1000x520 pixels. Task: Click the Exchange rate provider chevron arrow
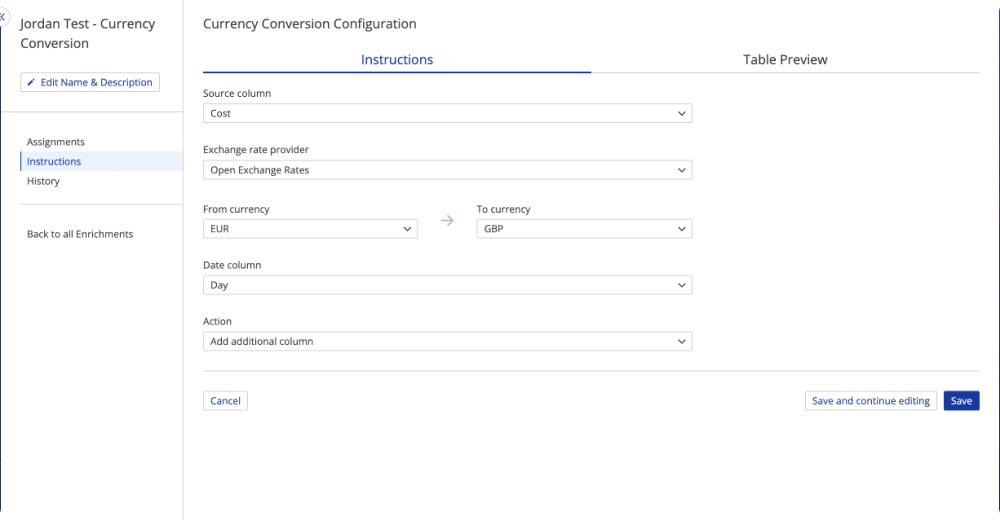[x=681, y=170]
